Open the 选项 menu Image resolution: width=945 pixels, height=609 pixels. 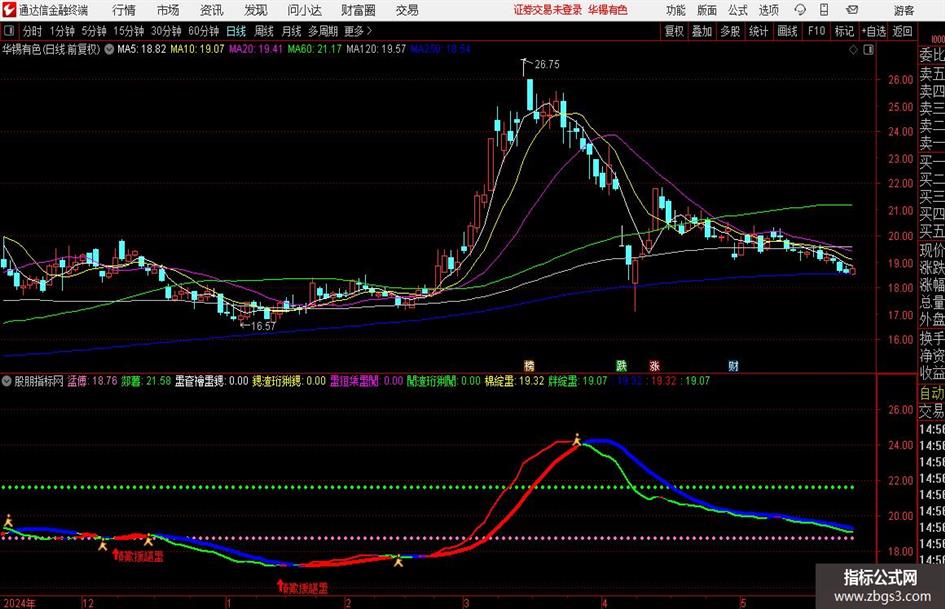[x=768, y=10]
